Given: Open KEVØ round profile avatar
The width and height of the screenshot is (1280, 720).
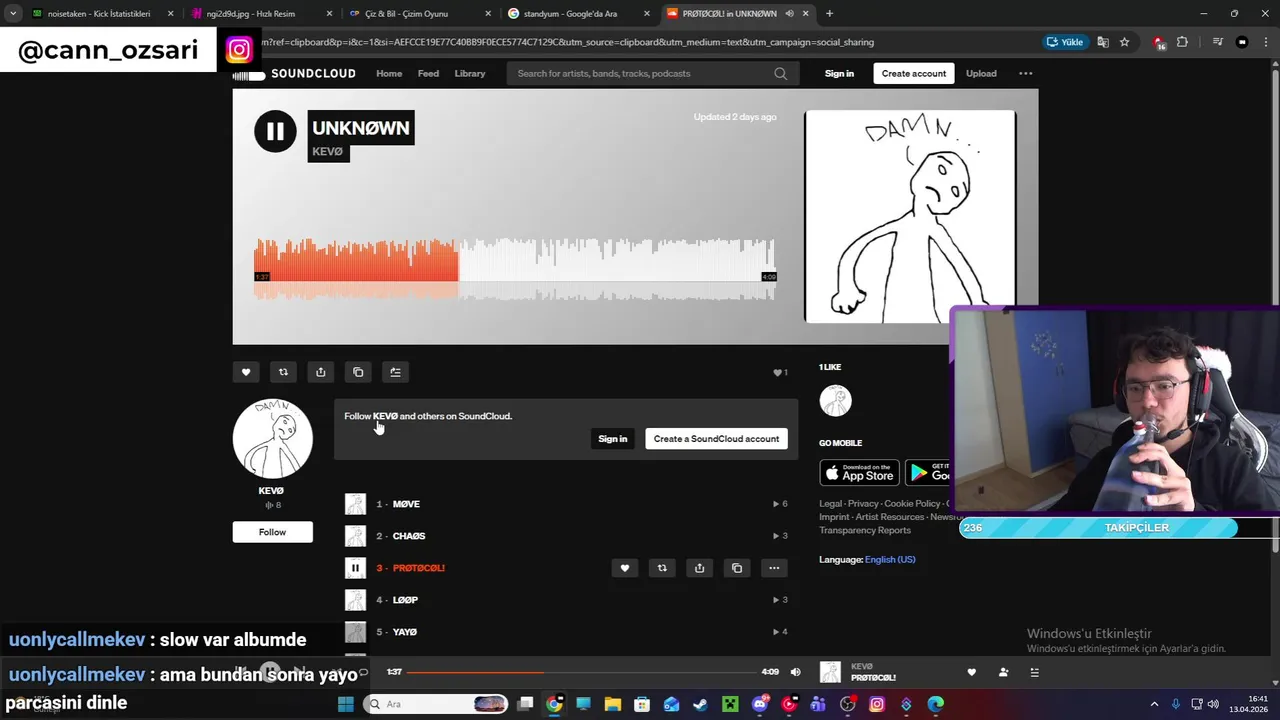Looking at the screenshot, I should click(x=272, y=439).
